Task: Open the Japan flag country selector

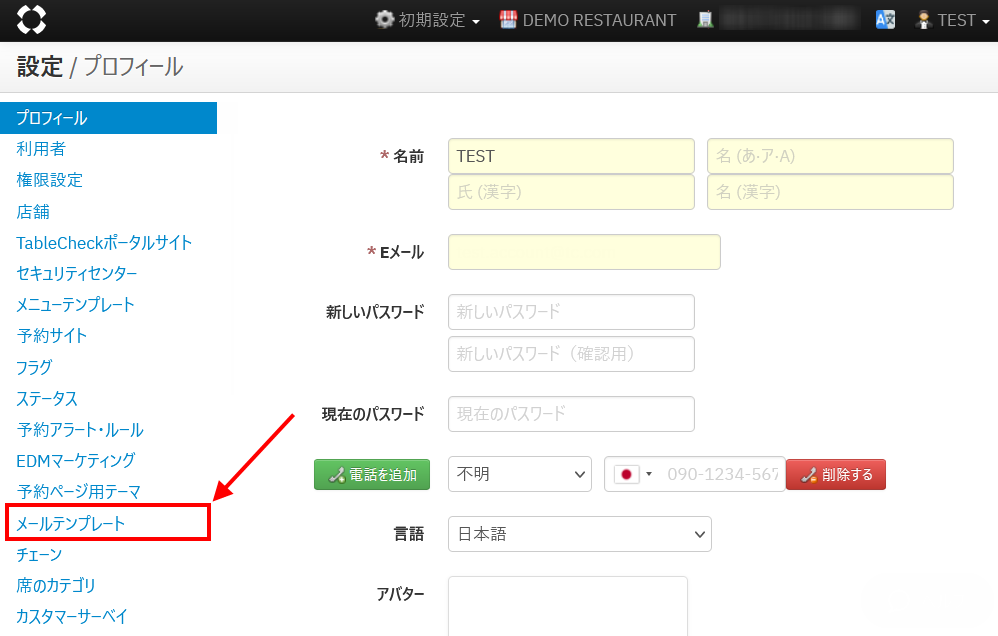Action: coord(633,474)
